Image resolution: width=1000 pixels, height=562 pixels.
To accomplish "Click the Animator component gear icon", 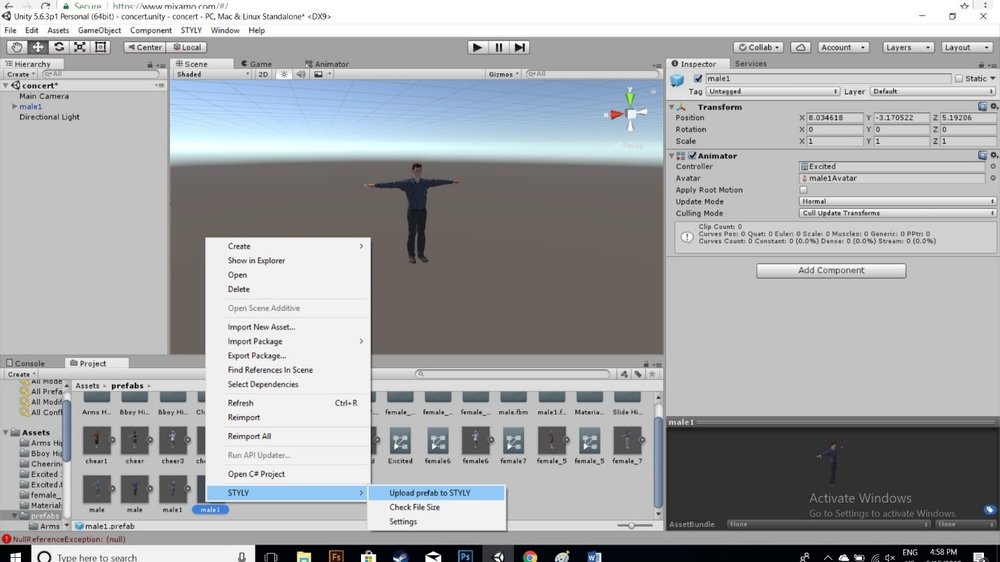I will tap(994, 155).
